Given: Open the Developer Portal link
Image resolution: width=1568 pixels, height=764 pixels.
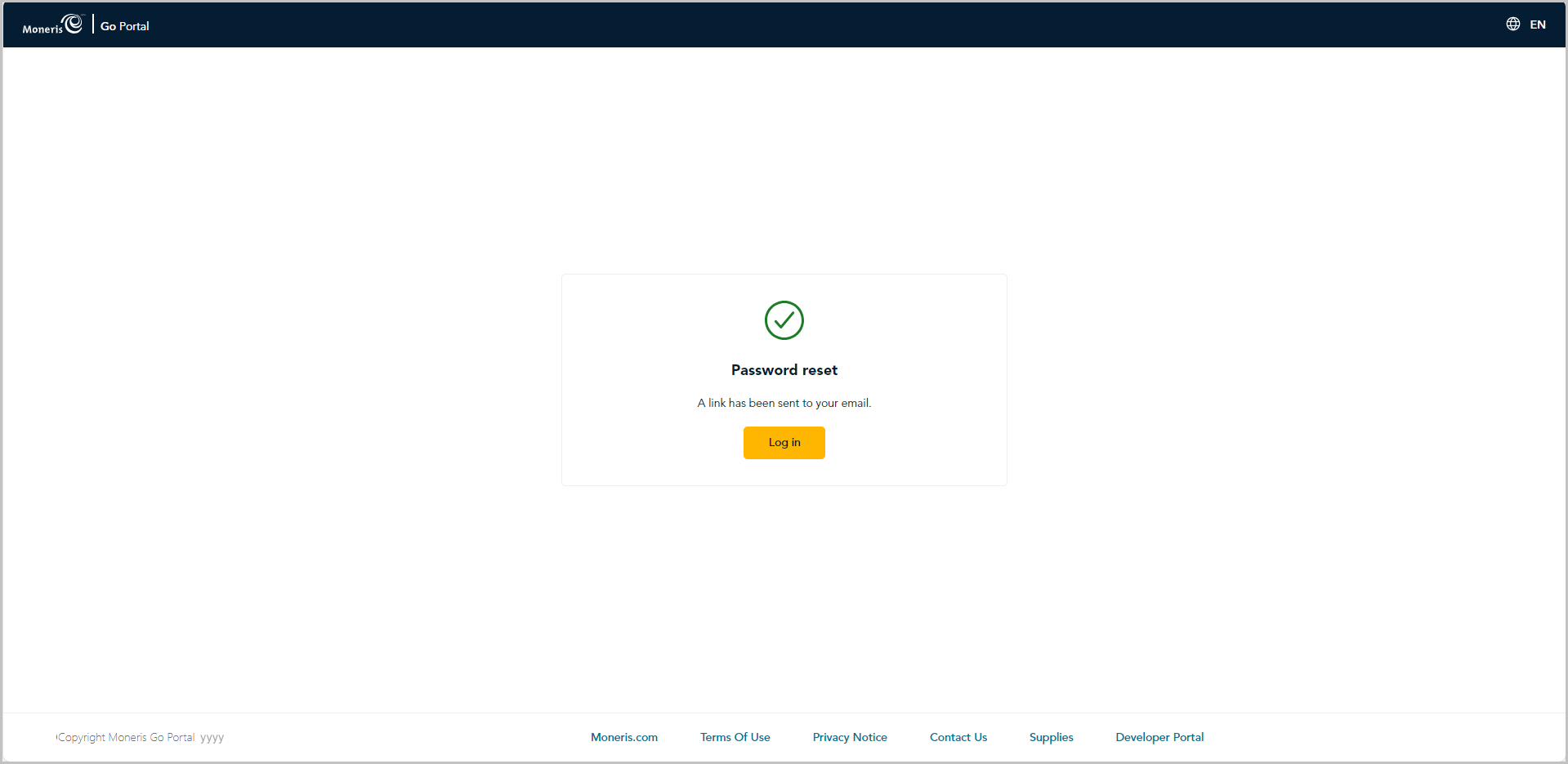Looking at the screenshot, I should click(1159, 737).
